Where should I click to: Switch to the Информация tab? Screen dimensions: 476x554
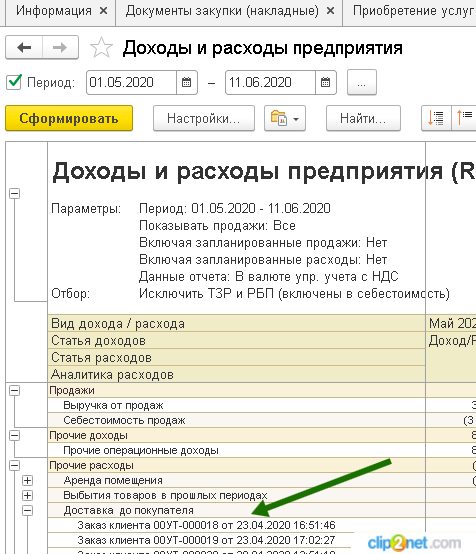pos(54,11)
